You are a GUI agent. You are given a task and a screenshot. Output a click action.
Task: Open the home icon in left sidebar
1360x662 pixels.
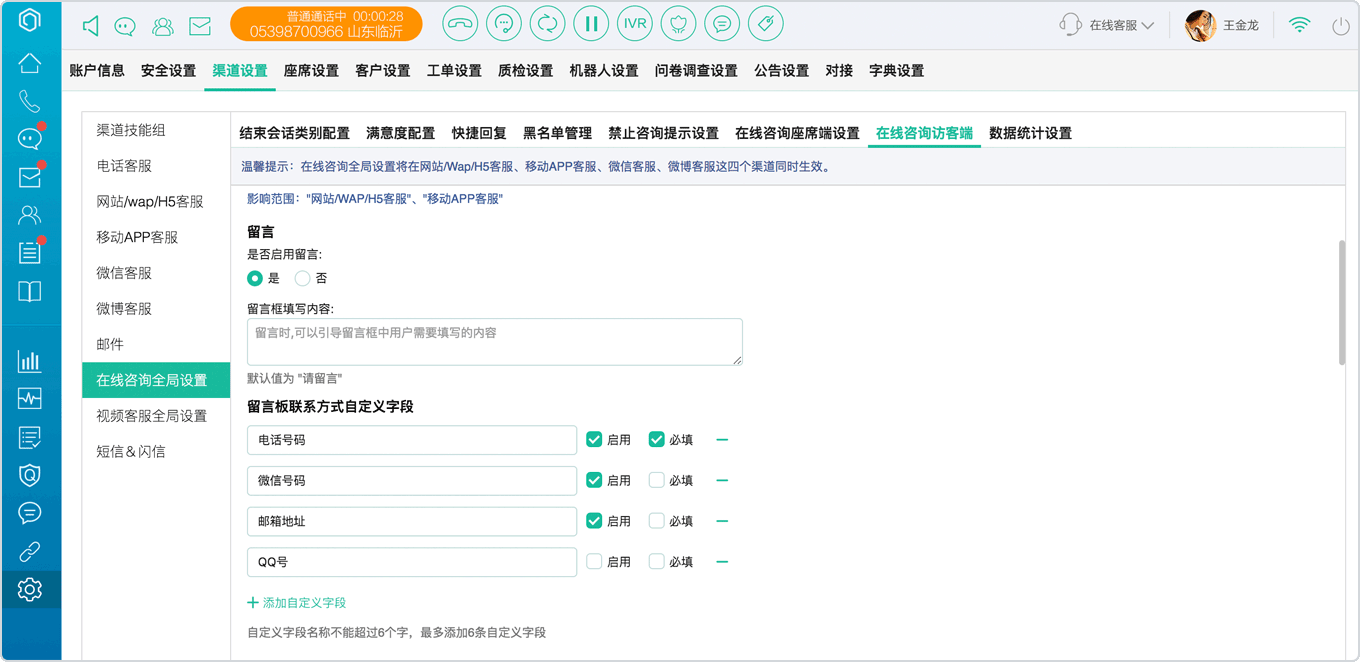tap(30, 64)
